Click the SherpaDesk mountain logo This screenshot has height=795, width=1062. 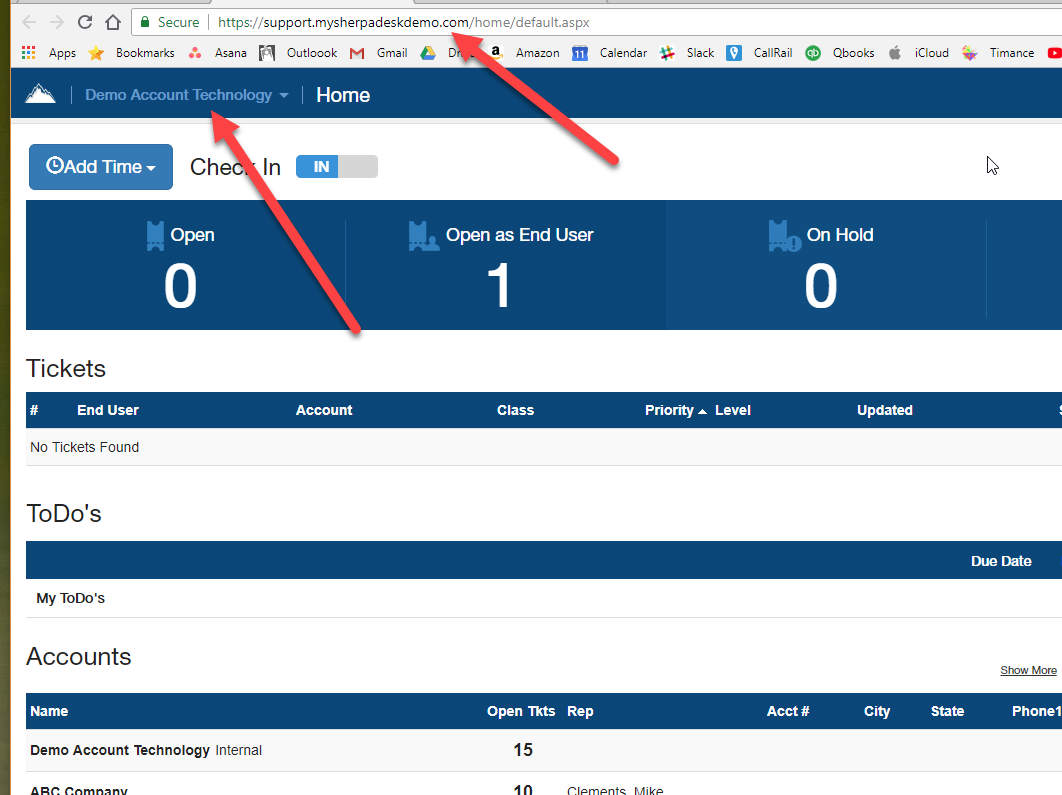coord(40,94)
